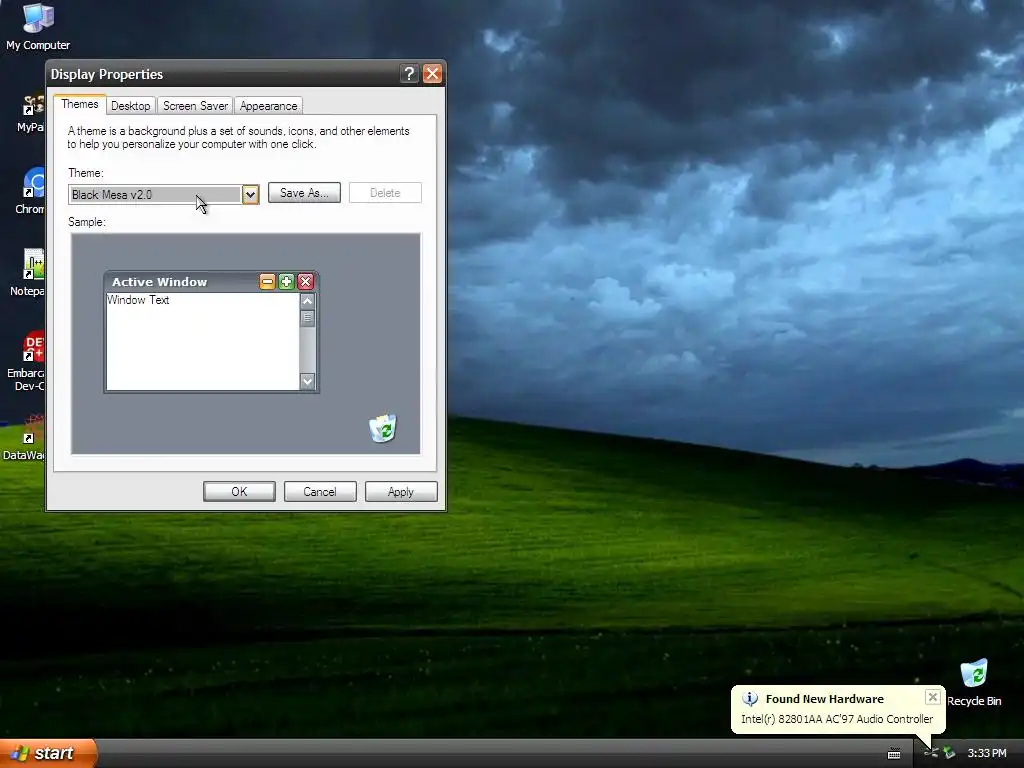The height and width of the screenshot is (768, 1024).
Task: Expand the Theme dropdown arrow
Action: click(x=250, y=195)
